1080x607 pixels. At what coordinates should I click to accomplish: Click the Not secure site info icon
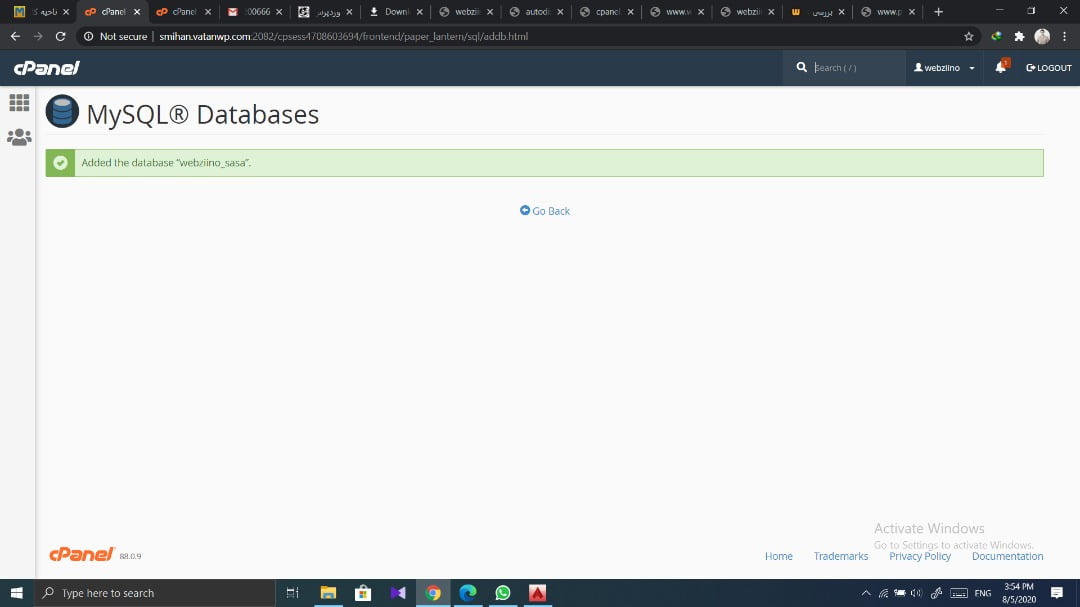[x=88, y=36]
